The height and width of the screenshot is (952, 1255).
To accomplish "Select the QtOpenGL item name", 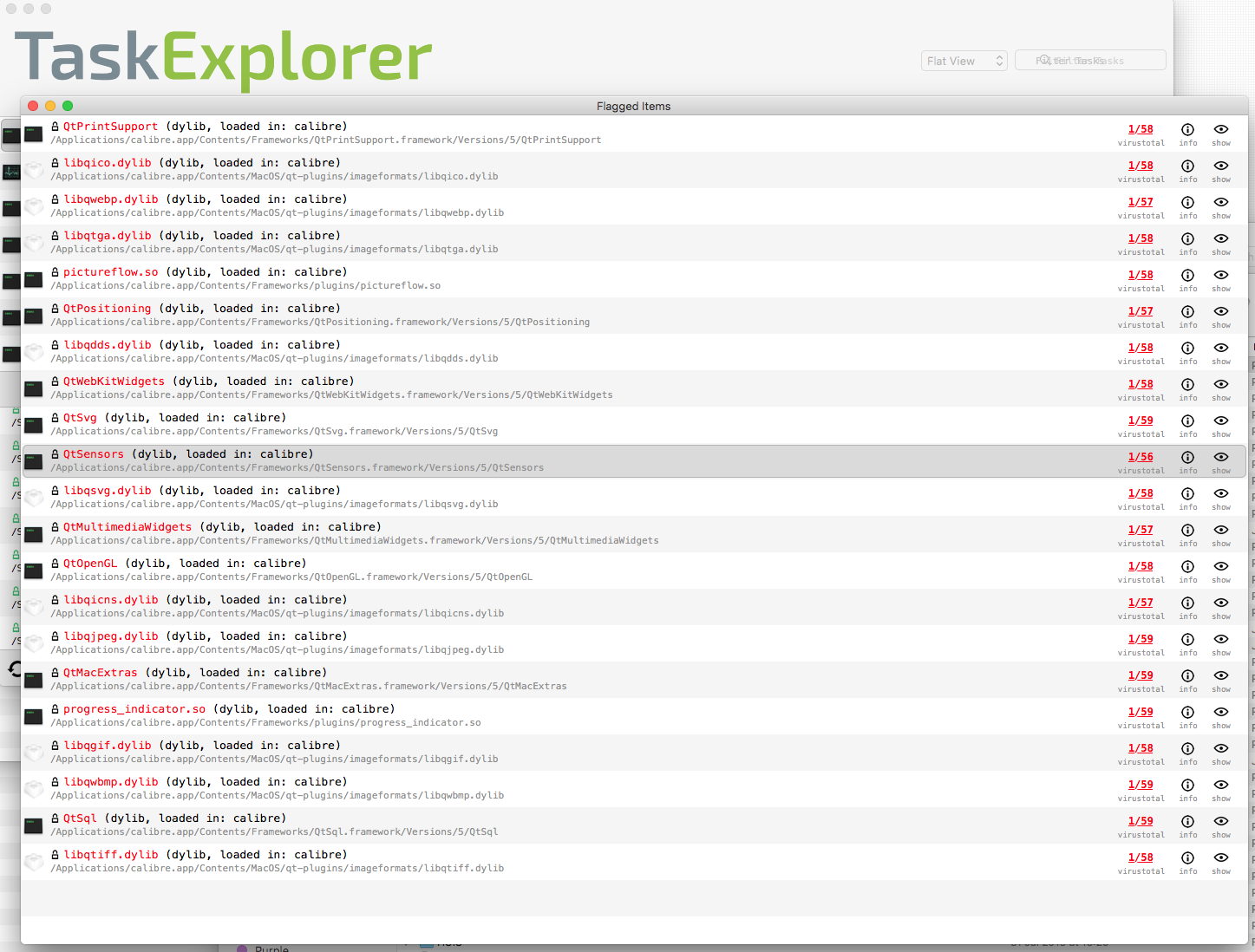I will (90, 564).
